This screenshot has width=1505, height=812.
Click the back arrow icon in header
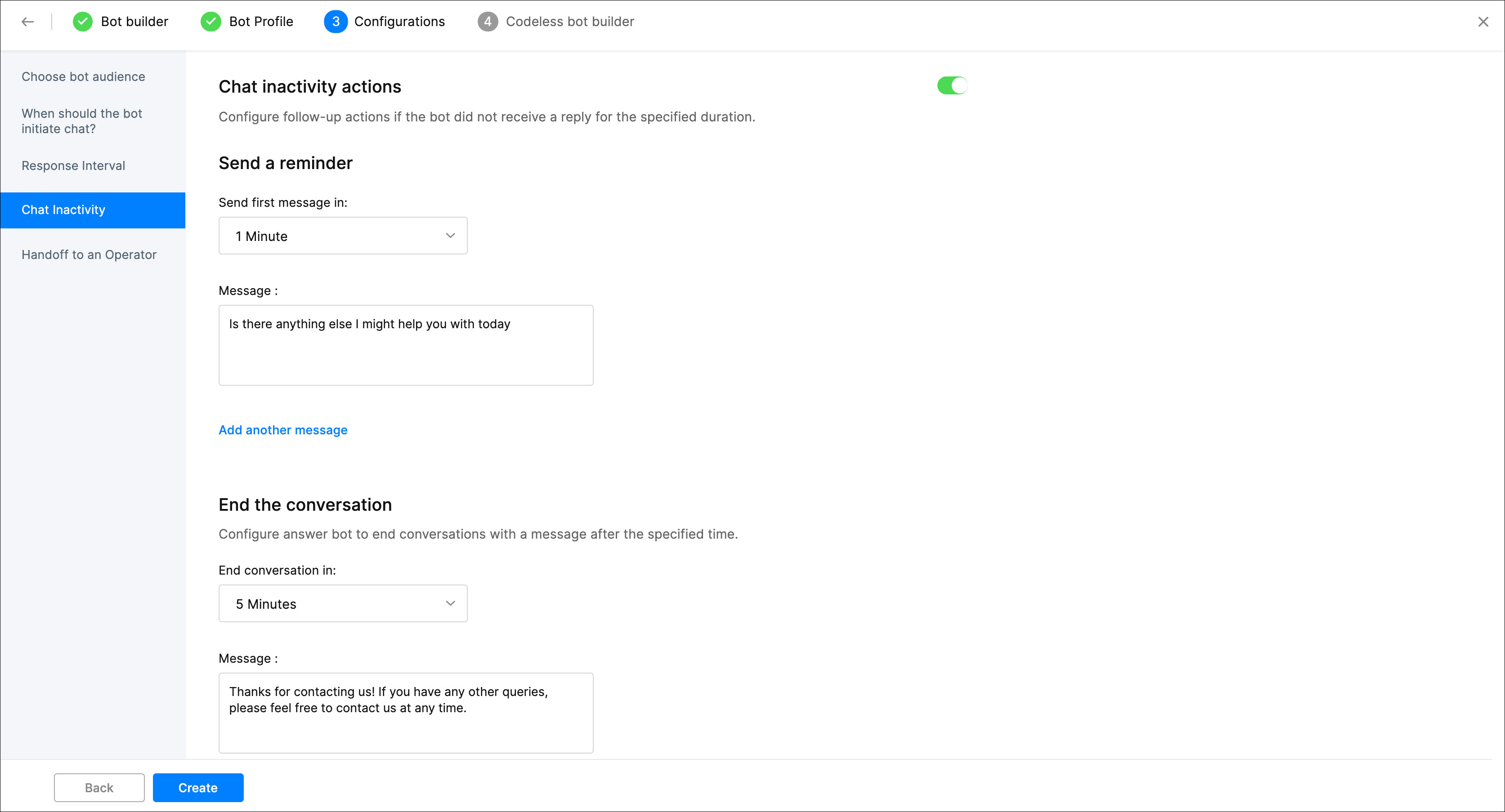(27, 22)
